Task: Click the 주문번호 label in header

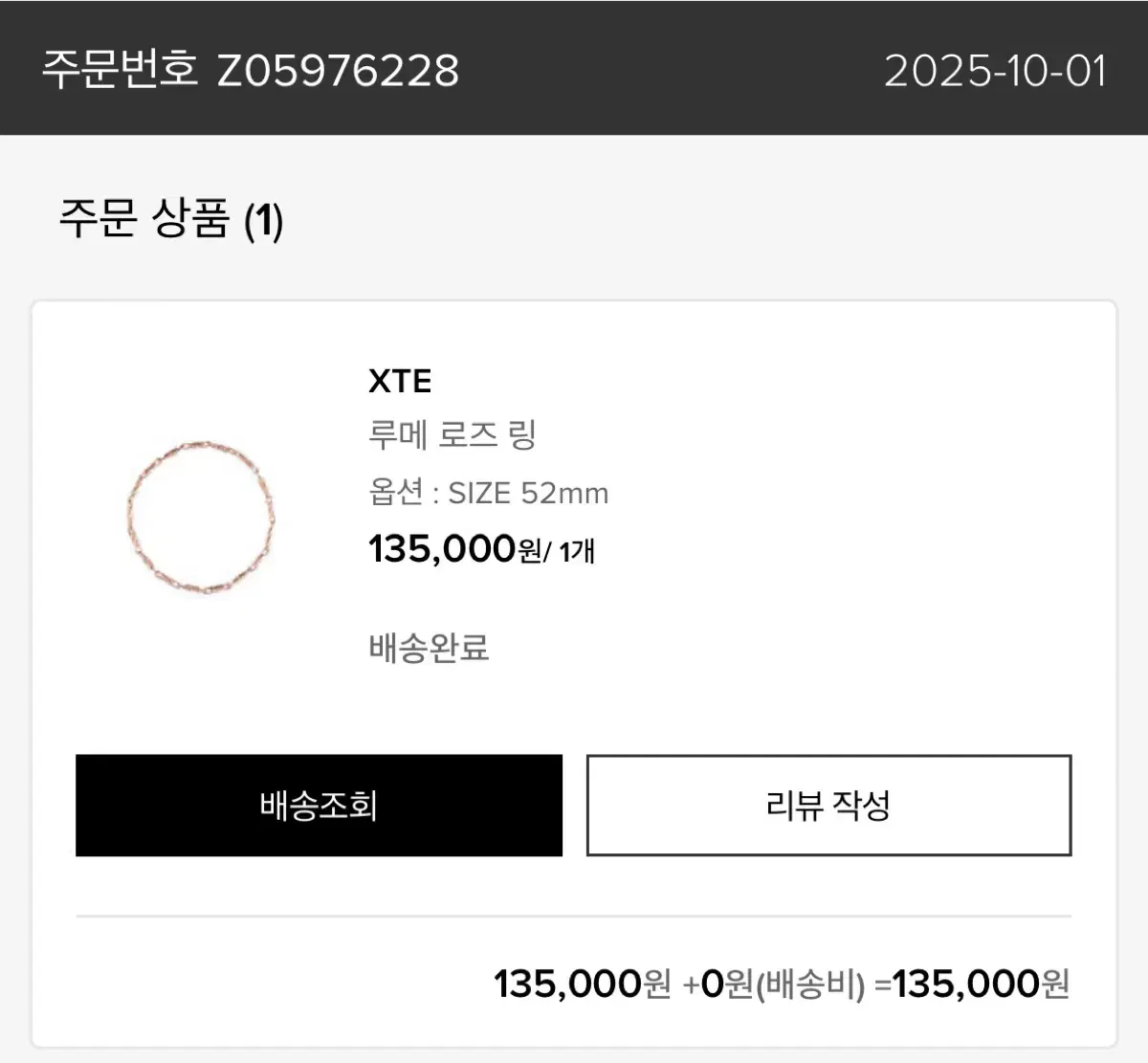Action: [x=120, y=69]
